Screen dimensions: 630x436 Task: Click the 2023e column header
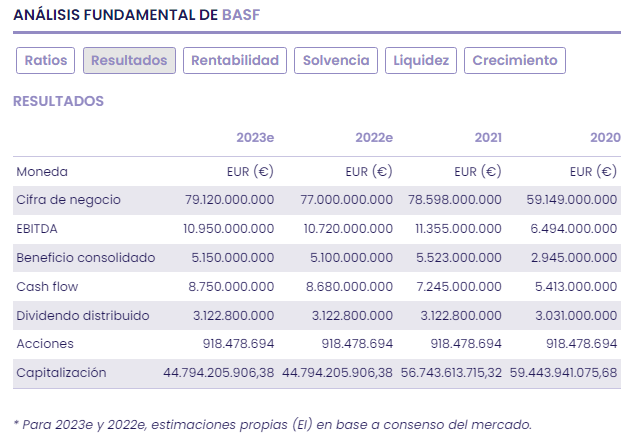pyautogui.click(x=255, y=138)
